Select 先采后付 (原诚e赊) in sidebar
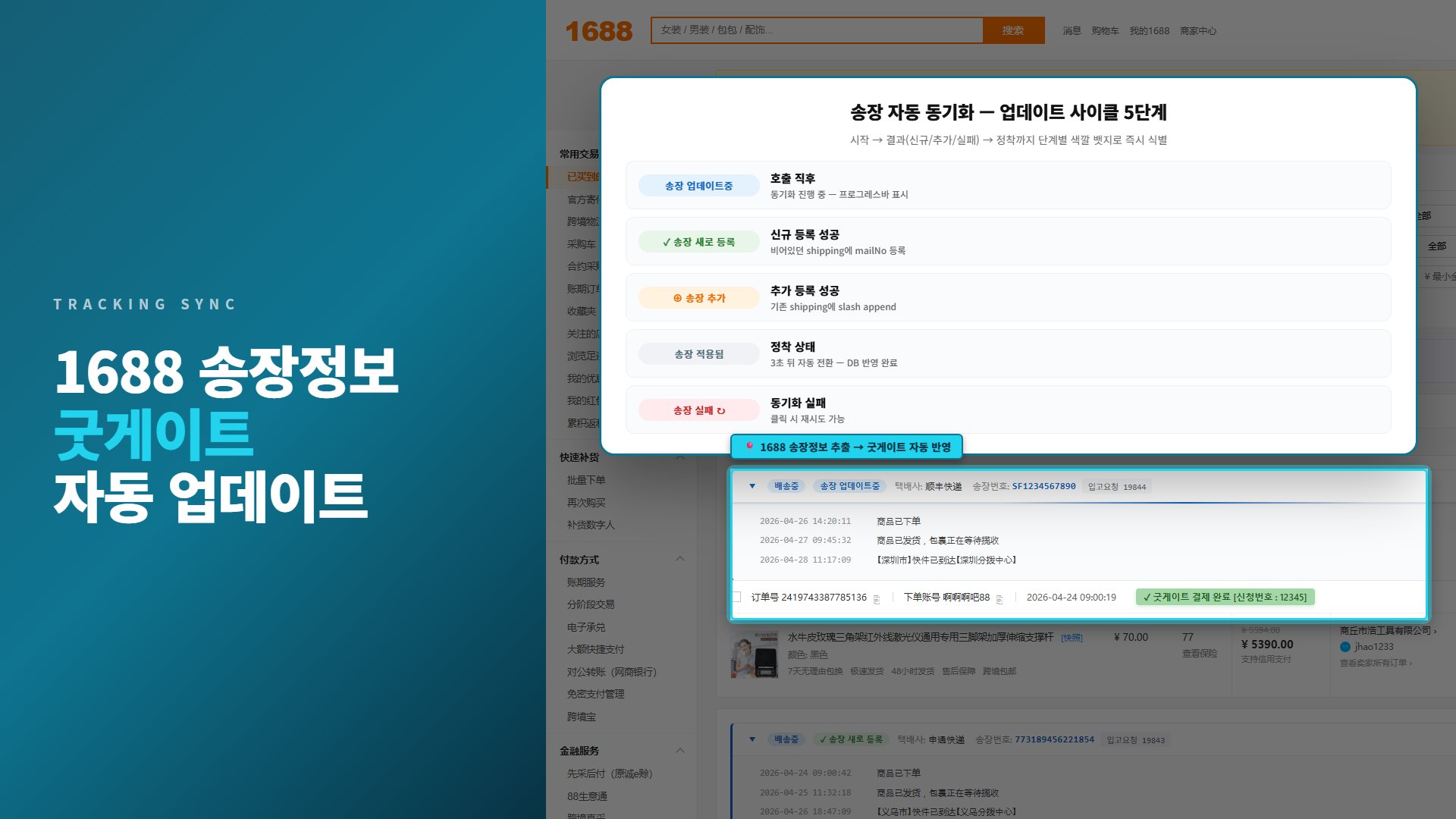 point(610,773)
